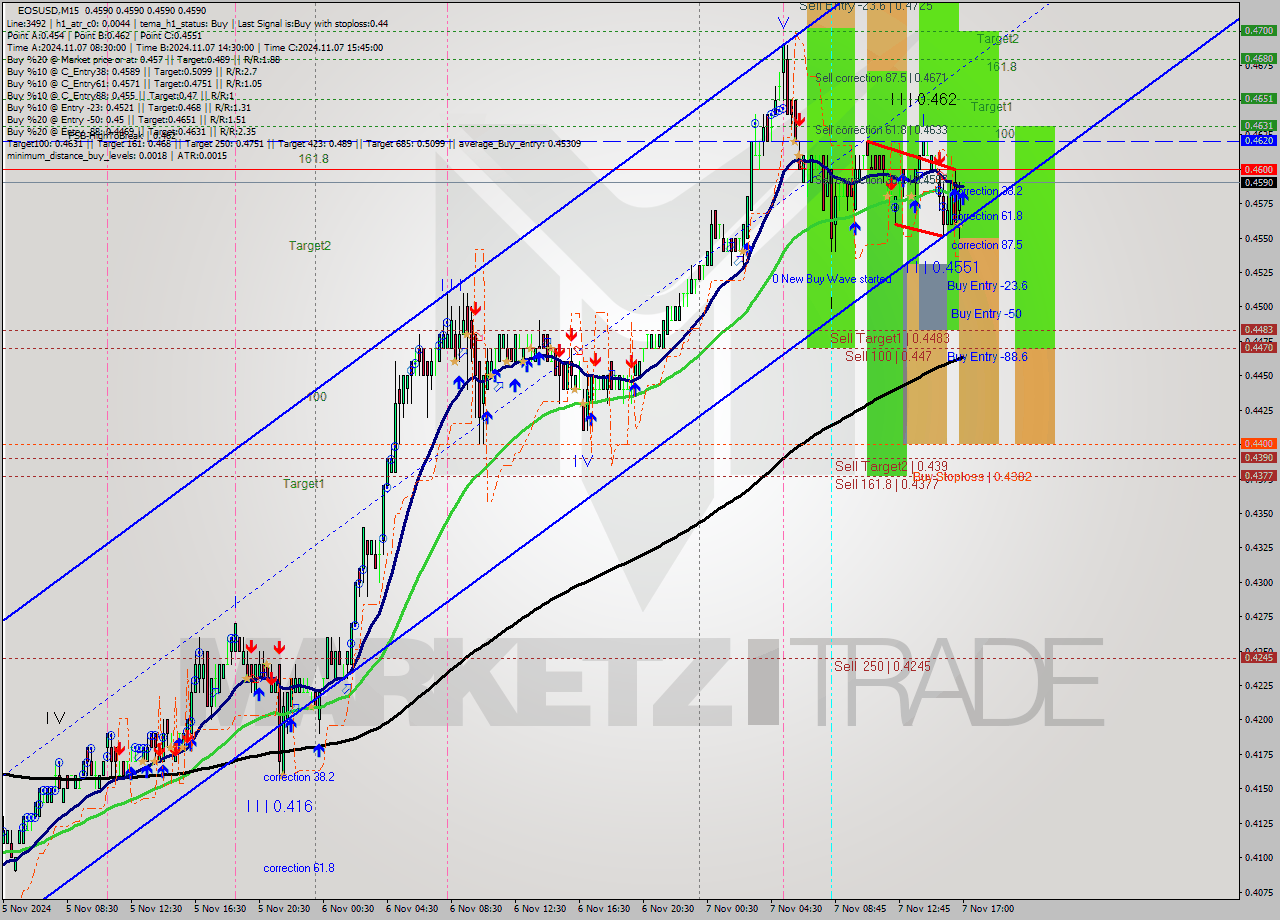Click the green 0.4651 price tag on axis

(x=1257, y=98)
